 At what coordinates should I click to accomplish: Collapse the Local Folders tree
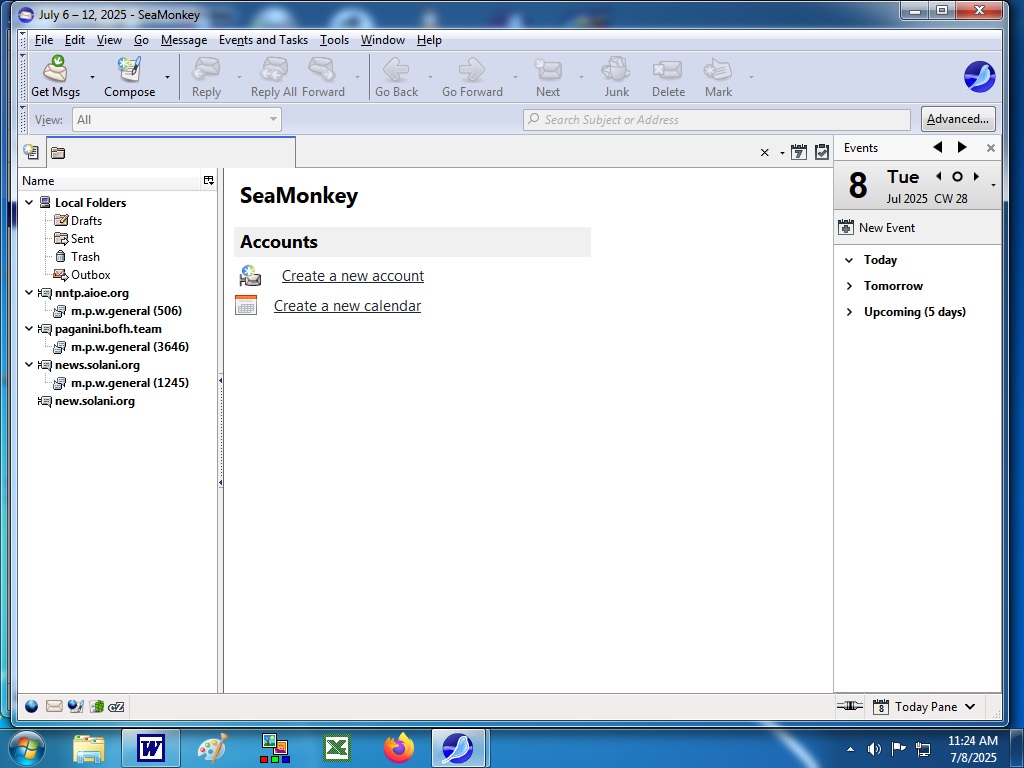(29, 202)
